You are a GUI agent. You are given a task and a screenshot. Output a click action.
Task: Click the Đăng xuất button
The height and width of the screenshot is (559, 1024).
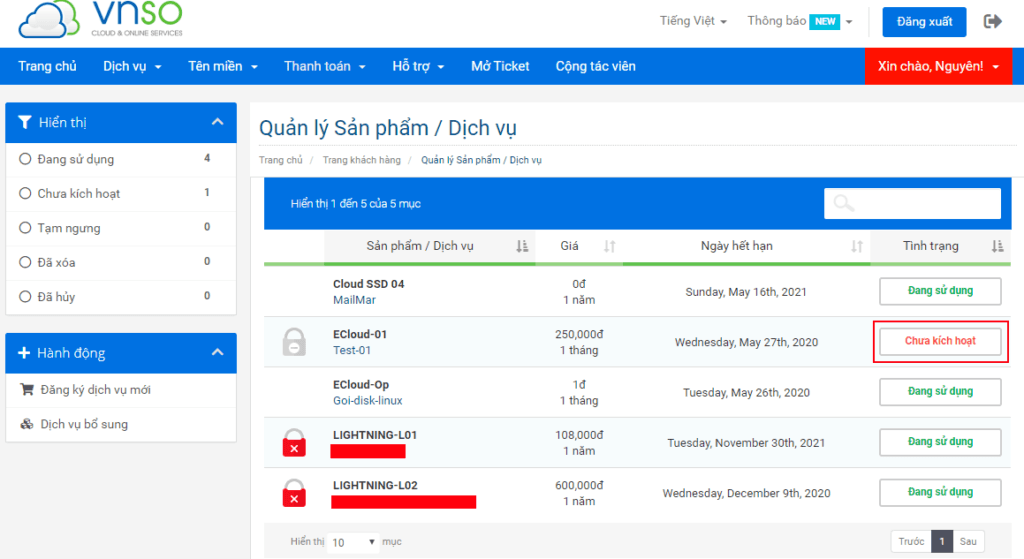click(924, 22)
